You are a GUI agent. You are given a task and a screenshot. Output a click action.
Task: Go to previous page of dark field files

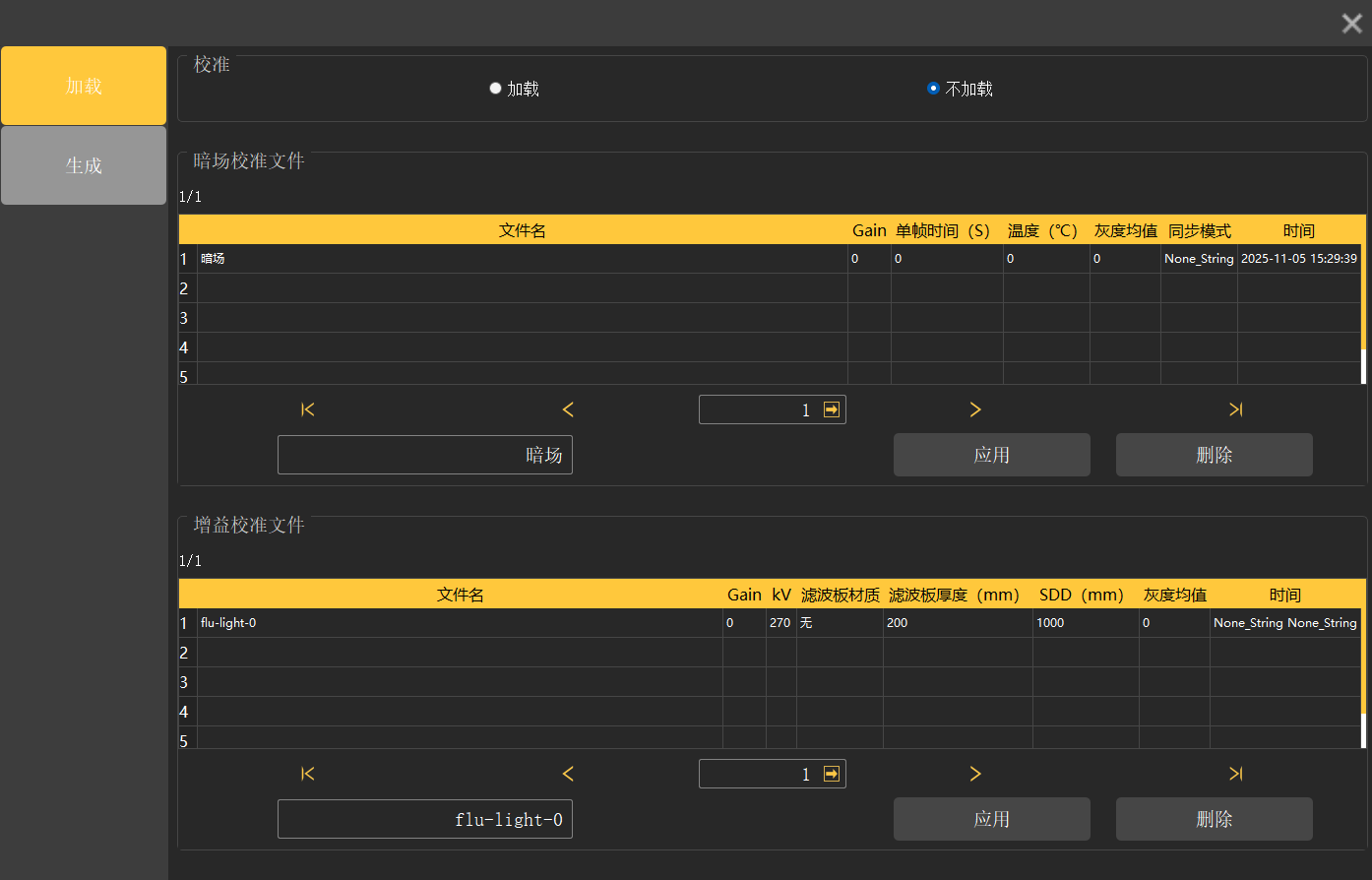(568, 409)
